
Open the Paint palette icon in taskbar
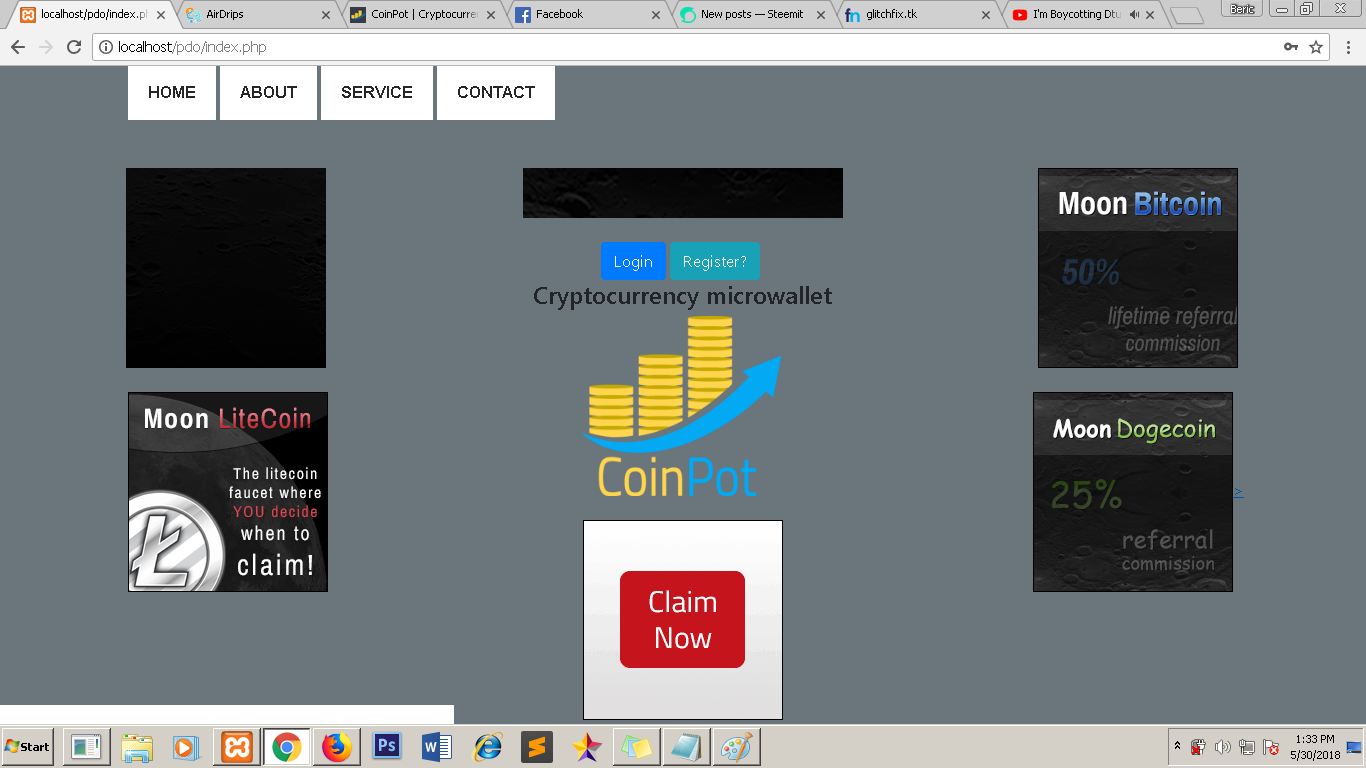coord(737,747)
